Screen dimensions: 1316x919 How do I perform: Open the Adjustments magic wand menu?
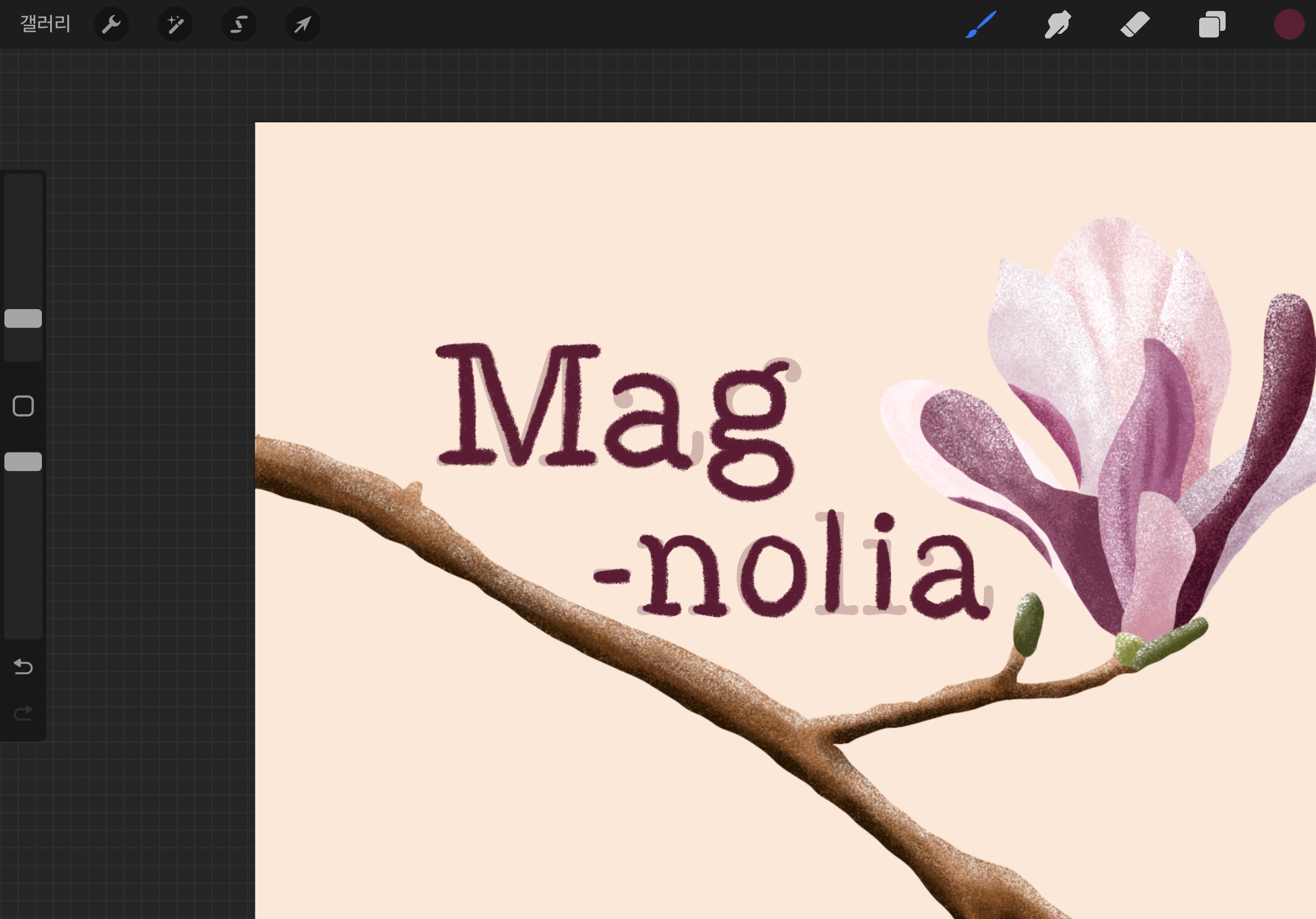[175, 25]
